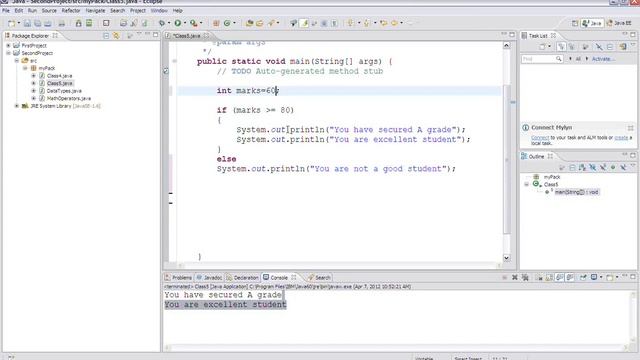Click the New Java Package icon
640x360 pixels.
click(216, 23)
